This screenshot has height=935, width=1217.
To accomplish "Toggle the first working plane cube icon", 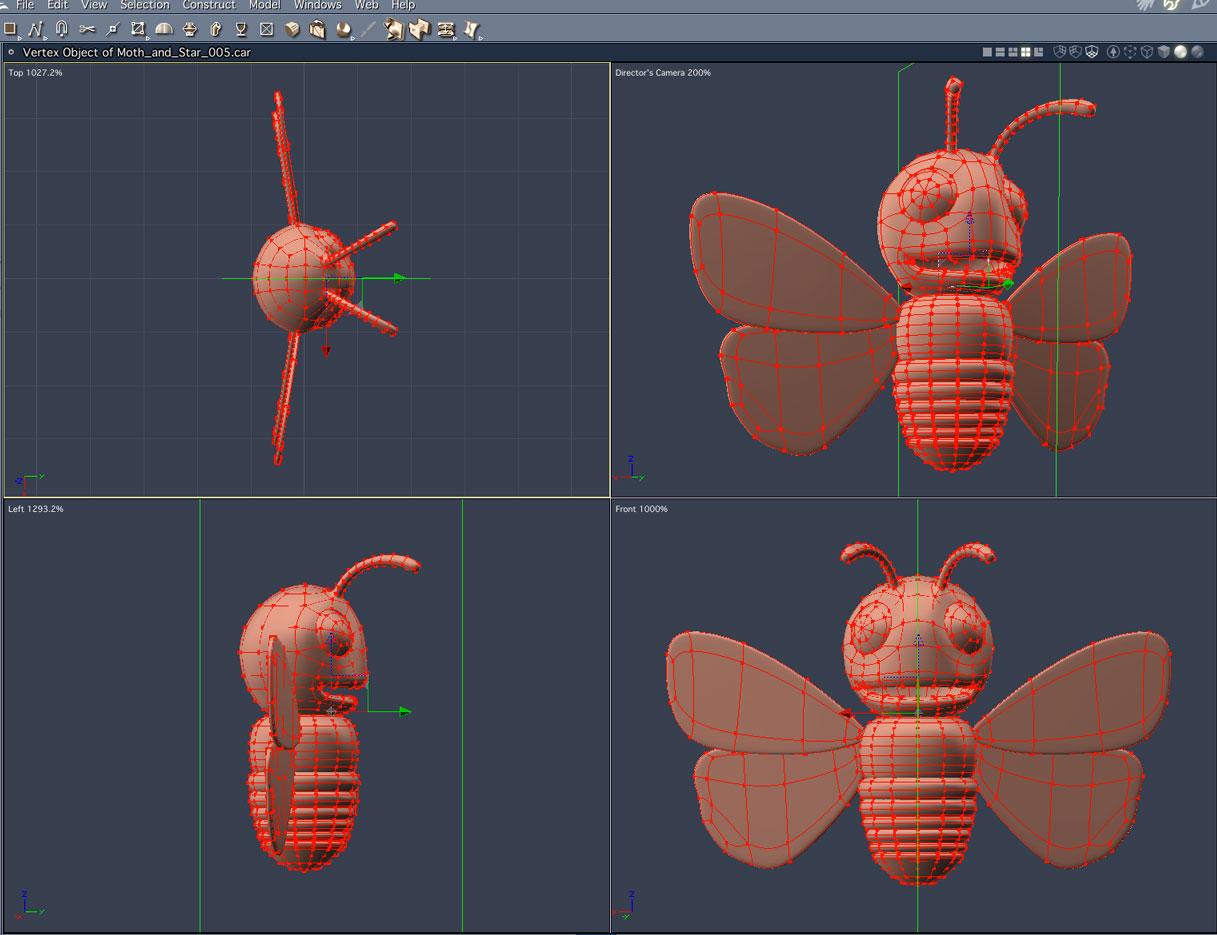I will 1061,52.
